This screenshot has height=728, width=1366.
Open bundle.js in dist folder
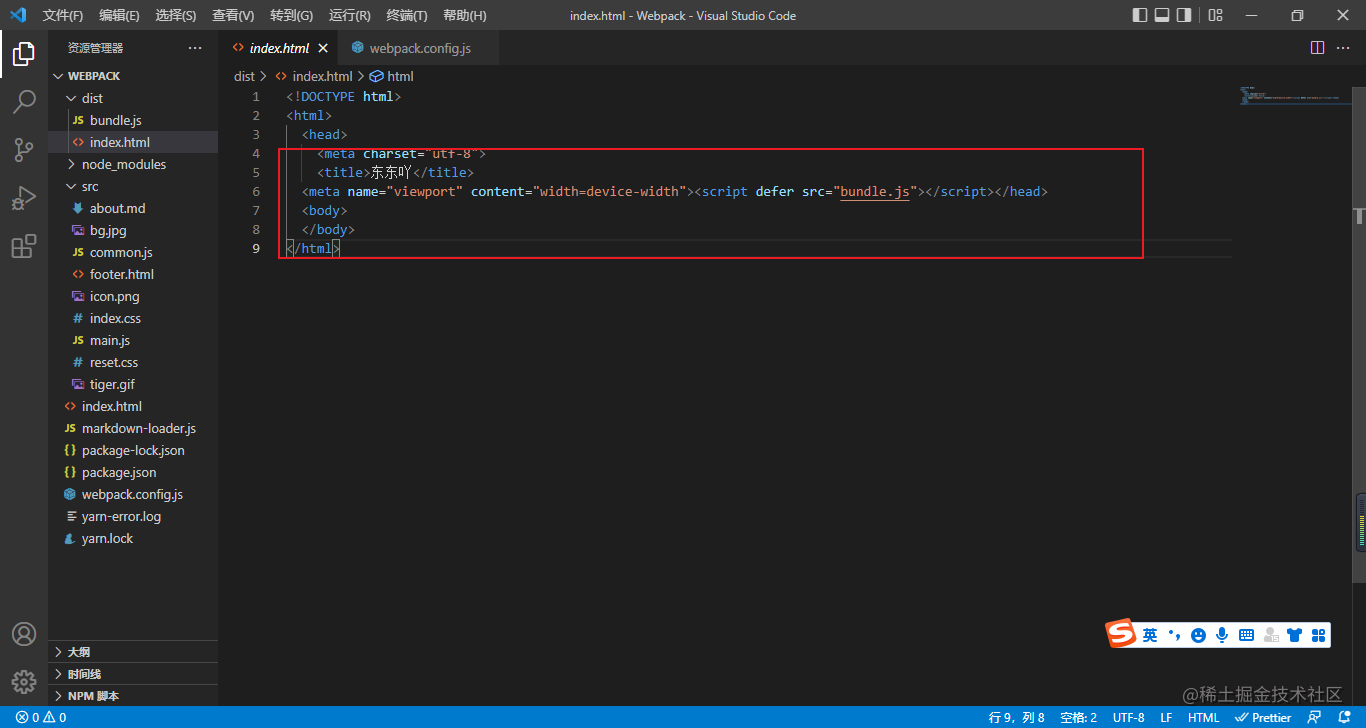(x=133, y=120)
